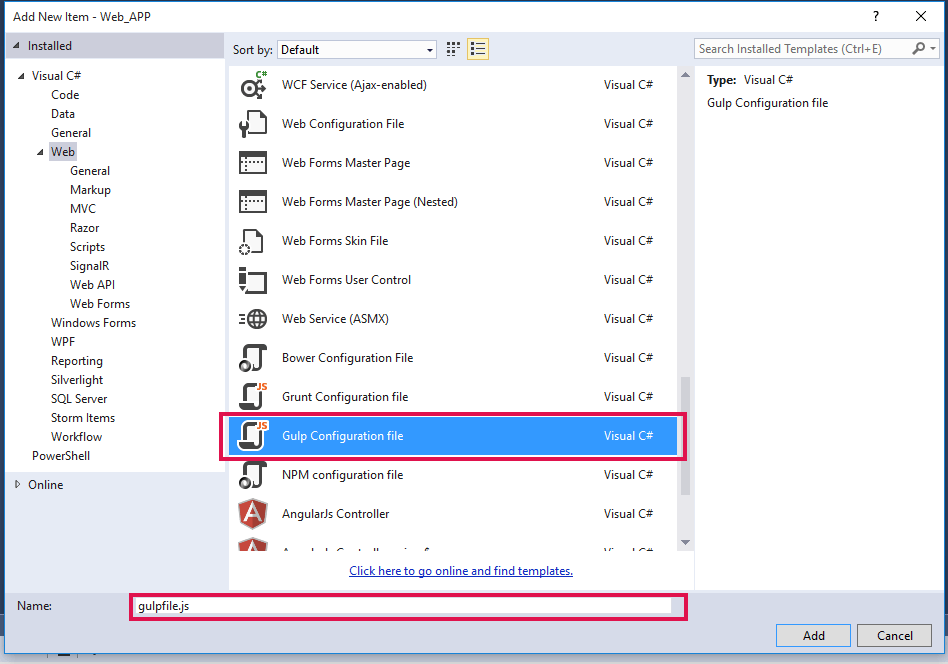Select the MVC category under Web
This screenshot has width=948, height=664.
pos(83,209)
